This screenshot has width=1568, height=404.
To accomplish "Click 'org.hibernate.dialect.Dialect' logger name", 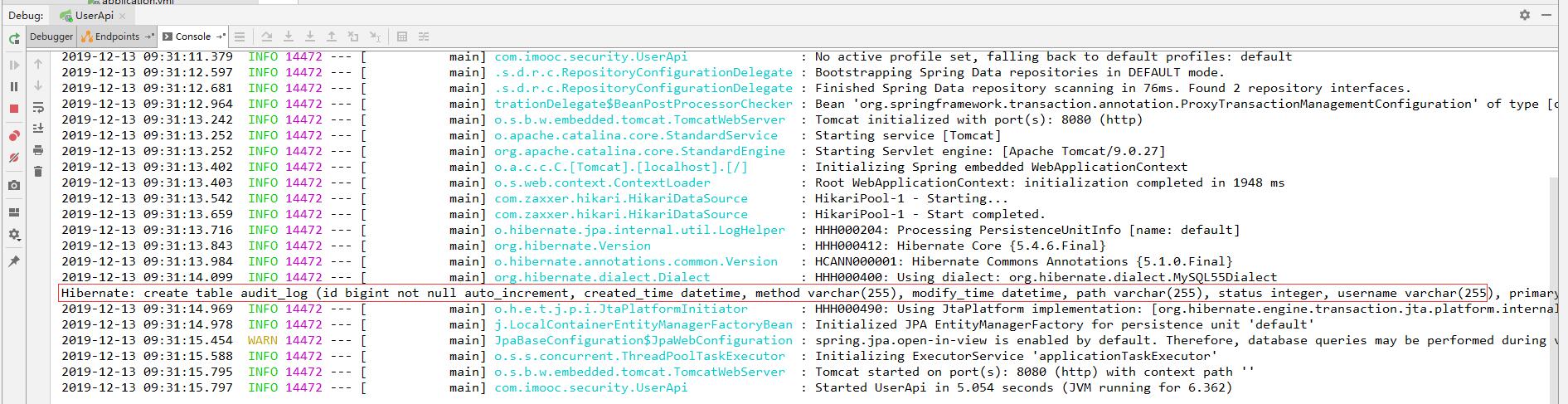I will pos(602,277).
